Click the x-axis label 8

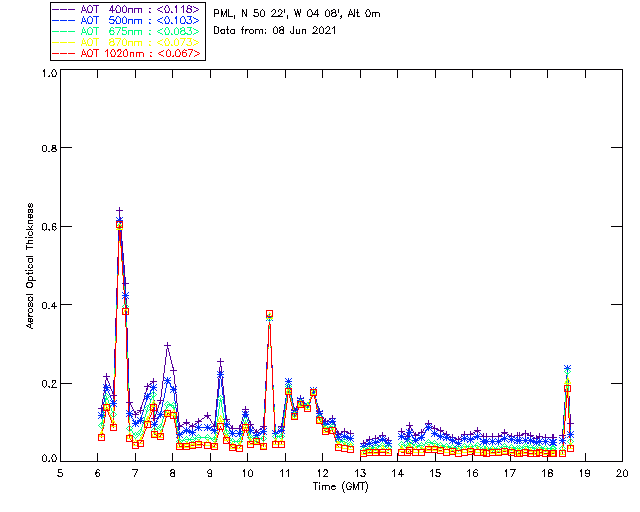point(173,473)
